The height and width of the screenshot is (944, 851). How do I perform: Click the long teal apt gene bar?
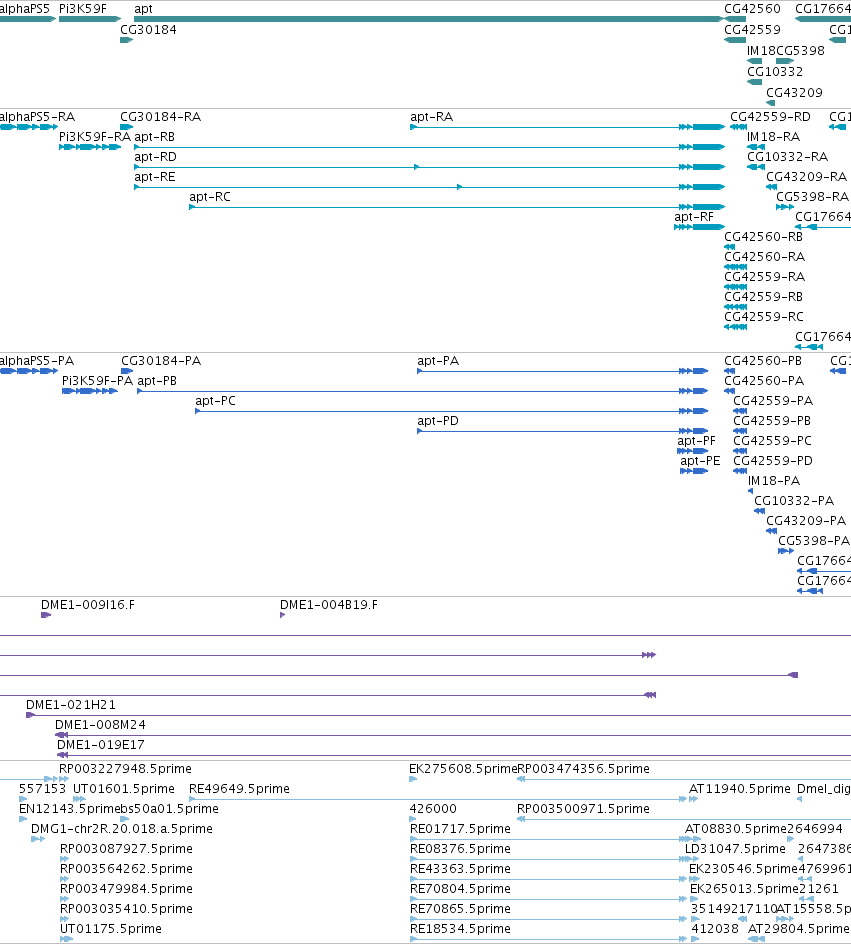429,19
